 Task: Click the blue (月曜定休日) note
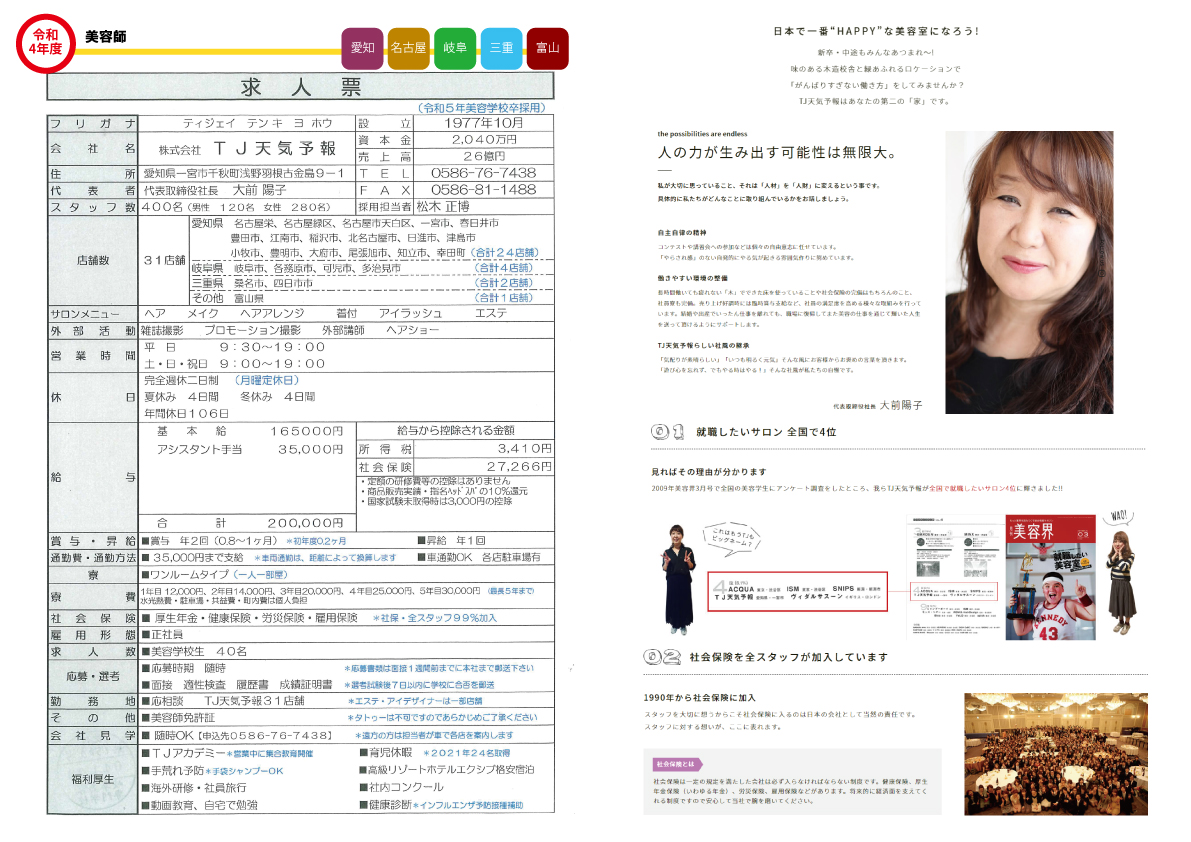(x=267, y=380)
